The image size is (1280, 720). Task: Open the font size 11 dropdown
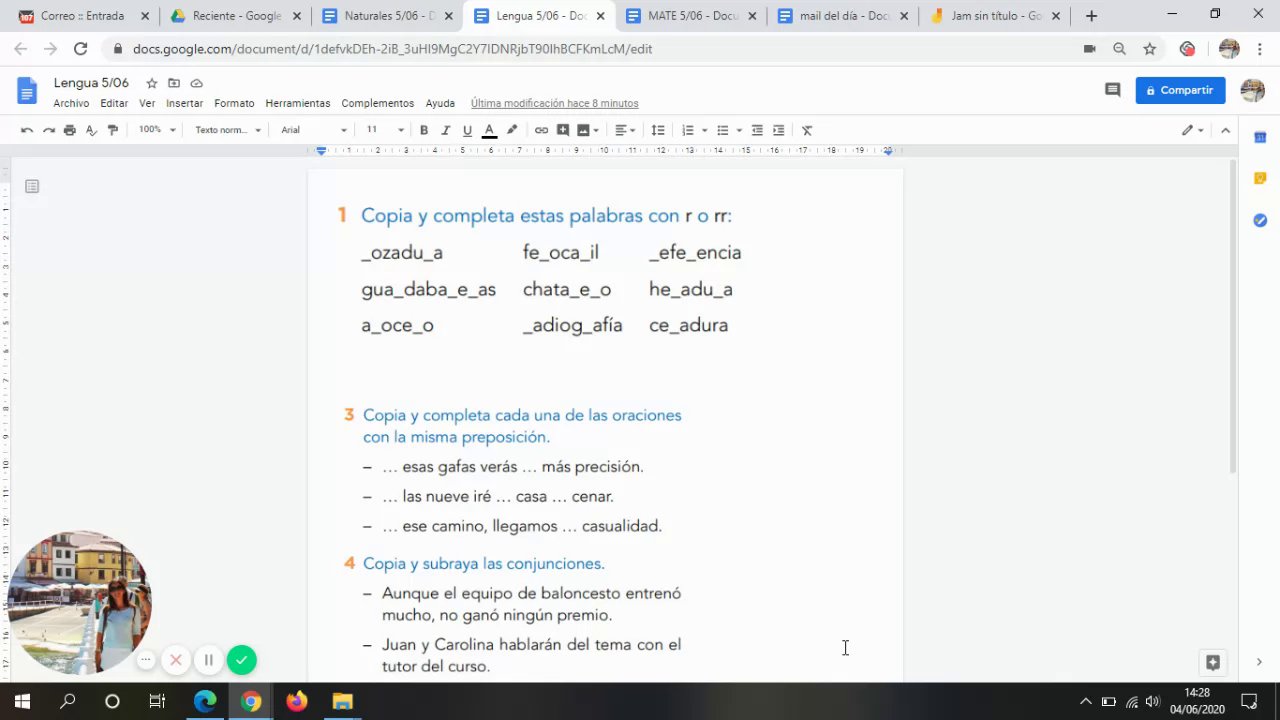[x=385, y=130]
